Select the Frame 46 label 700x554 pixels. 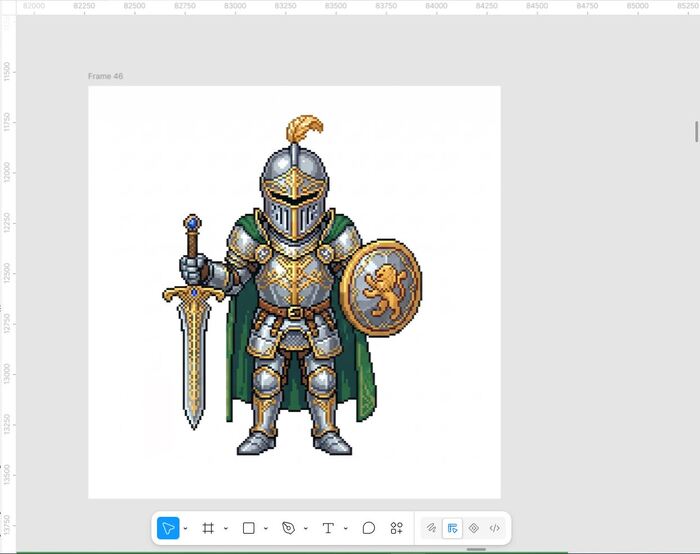(105, 76)
